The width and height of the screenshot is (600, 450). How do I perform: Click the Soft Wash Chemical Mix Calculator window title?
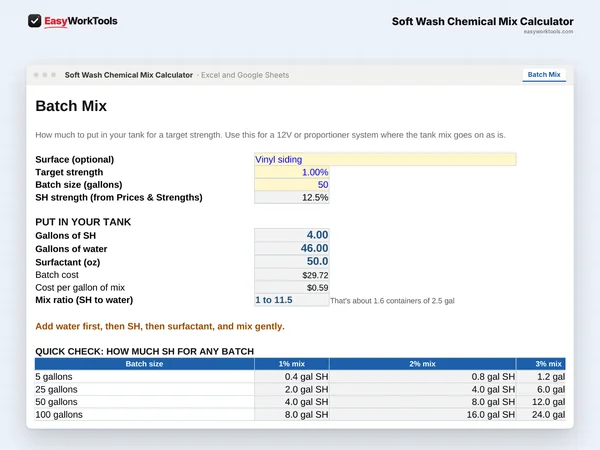[129, 75]
